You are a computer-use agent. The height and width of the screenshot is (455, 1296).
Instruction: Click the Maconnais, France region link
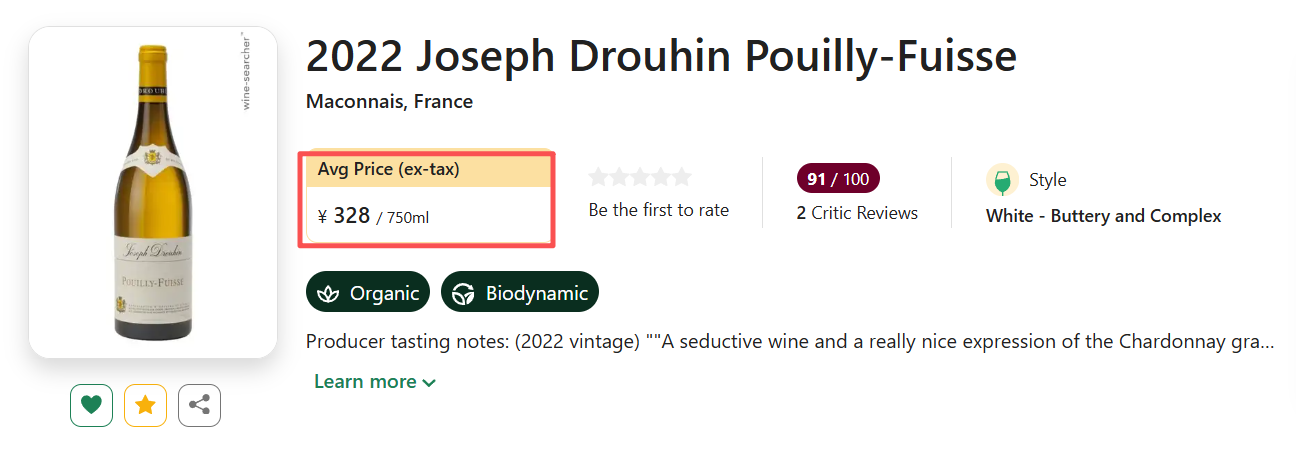[x=389, y=102]
